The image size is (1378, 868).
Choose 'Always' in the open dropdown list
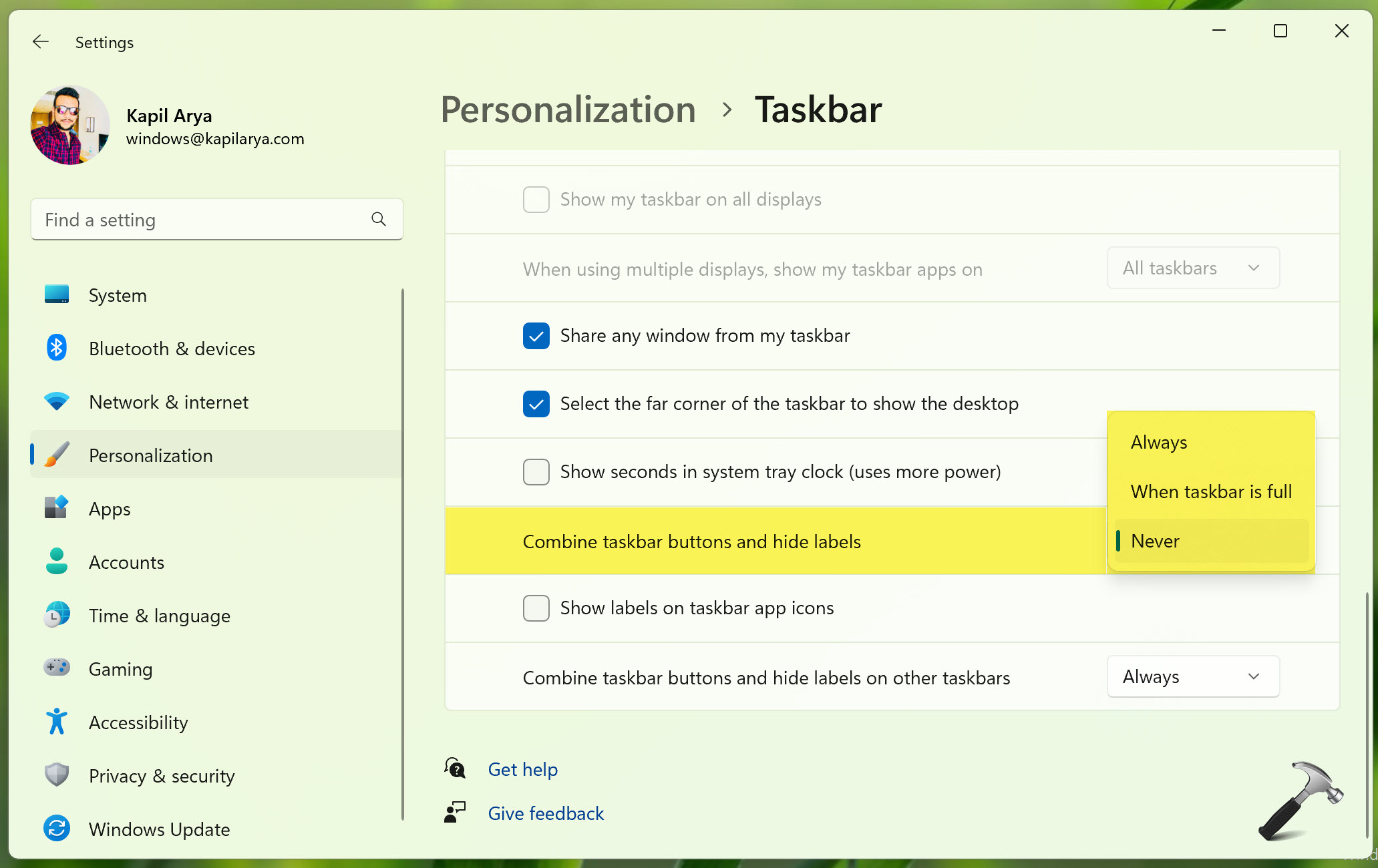coord(1159,442)
